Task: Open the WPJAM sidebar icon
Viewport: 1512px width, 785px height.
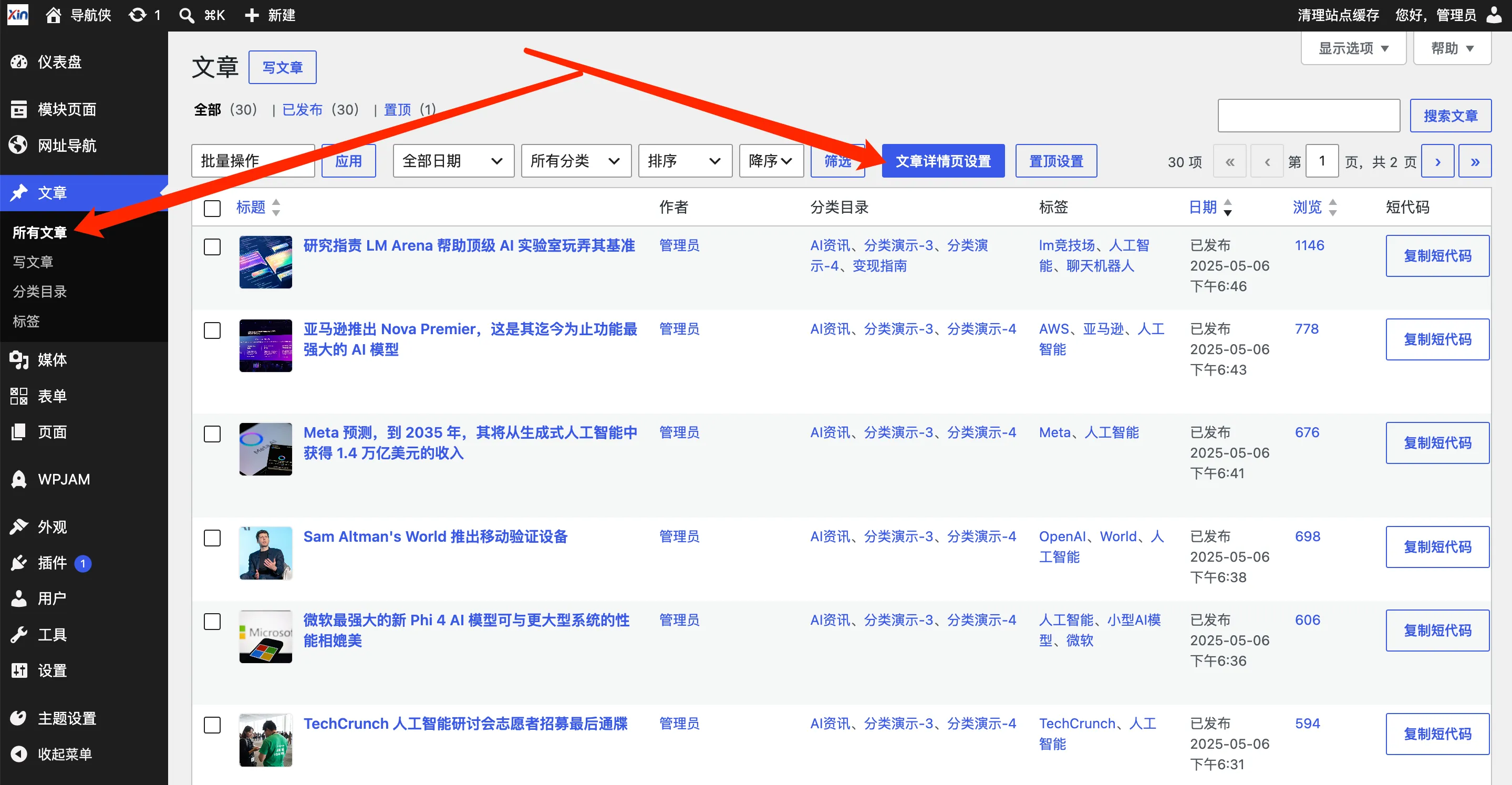Action: point(19,479)
